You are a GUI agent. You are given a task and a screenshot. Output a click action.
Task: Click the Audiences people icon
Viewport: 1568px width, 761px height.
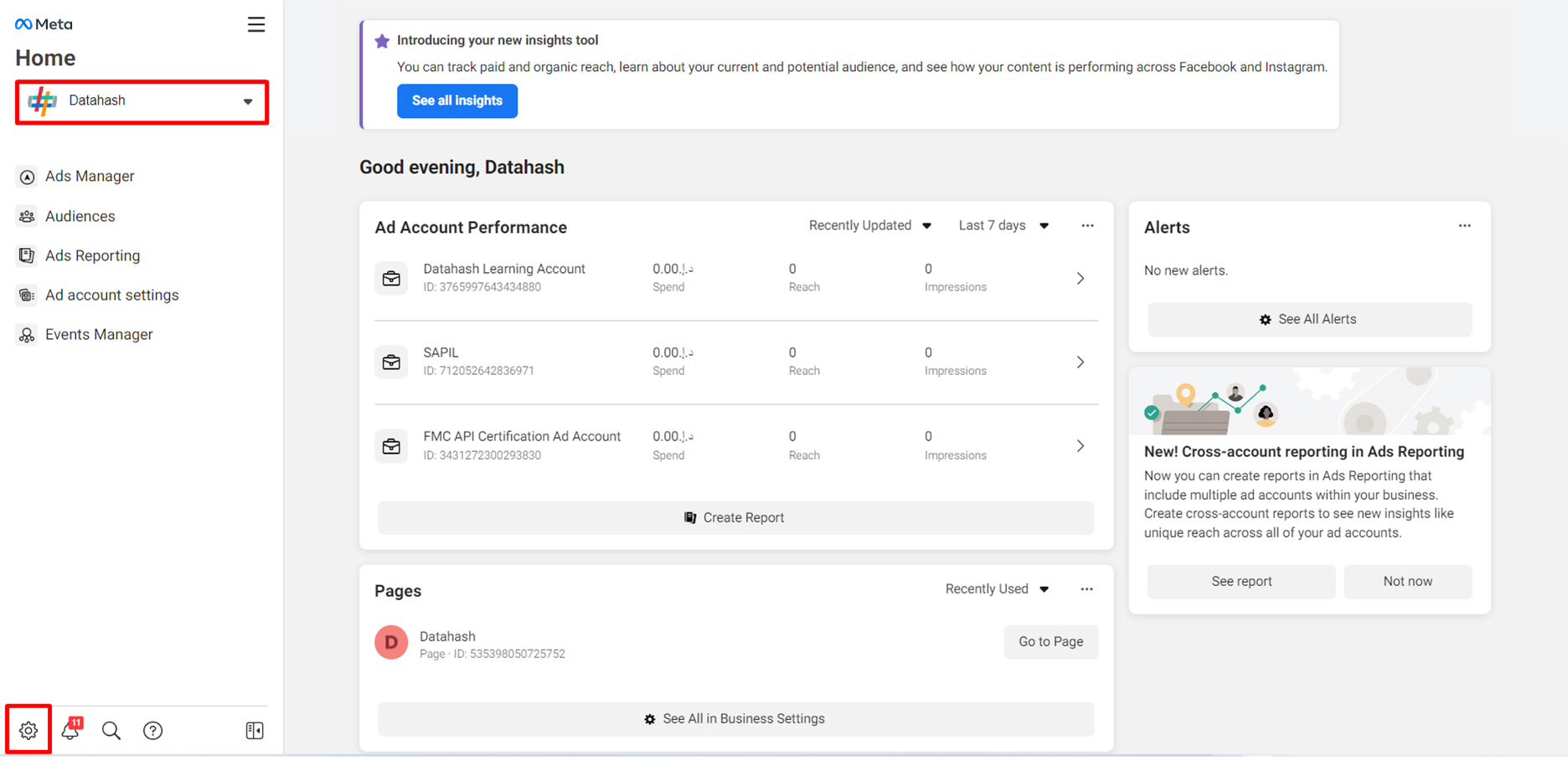point(27,216)
